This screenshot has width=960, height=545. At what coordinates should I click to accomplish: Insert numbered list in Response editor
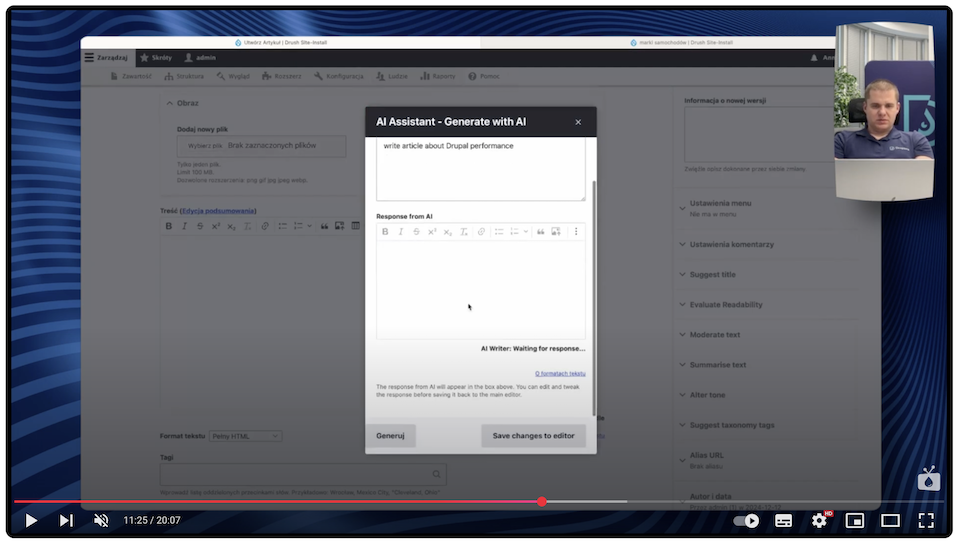[x=514, y=231]
